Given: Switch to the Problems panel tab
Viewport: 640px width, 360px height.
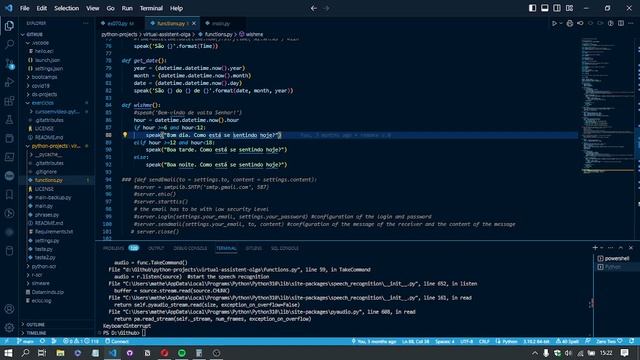Looking at the screenshot, I should click(x=113, y=248).
